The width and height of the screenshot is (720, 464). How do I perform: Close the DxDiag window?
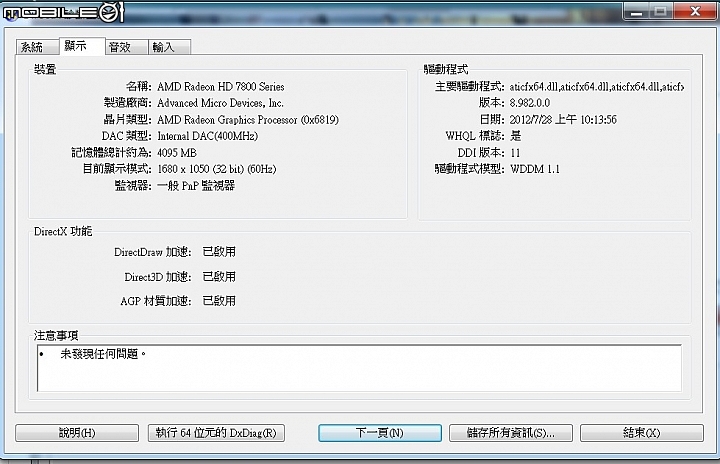pyautogui.click(x=695, y=11)
